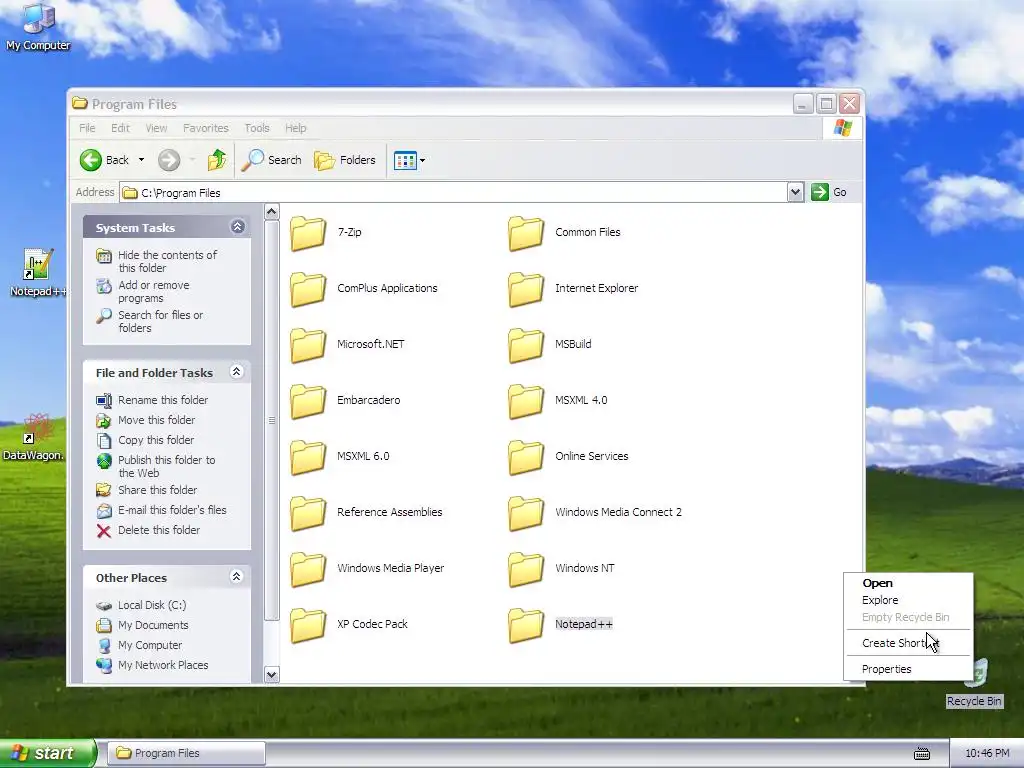Choose Explore in the context menu
The width and height of the screenshot is (1024, 768).
click(908, 600)
